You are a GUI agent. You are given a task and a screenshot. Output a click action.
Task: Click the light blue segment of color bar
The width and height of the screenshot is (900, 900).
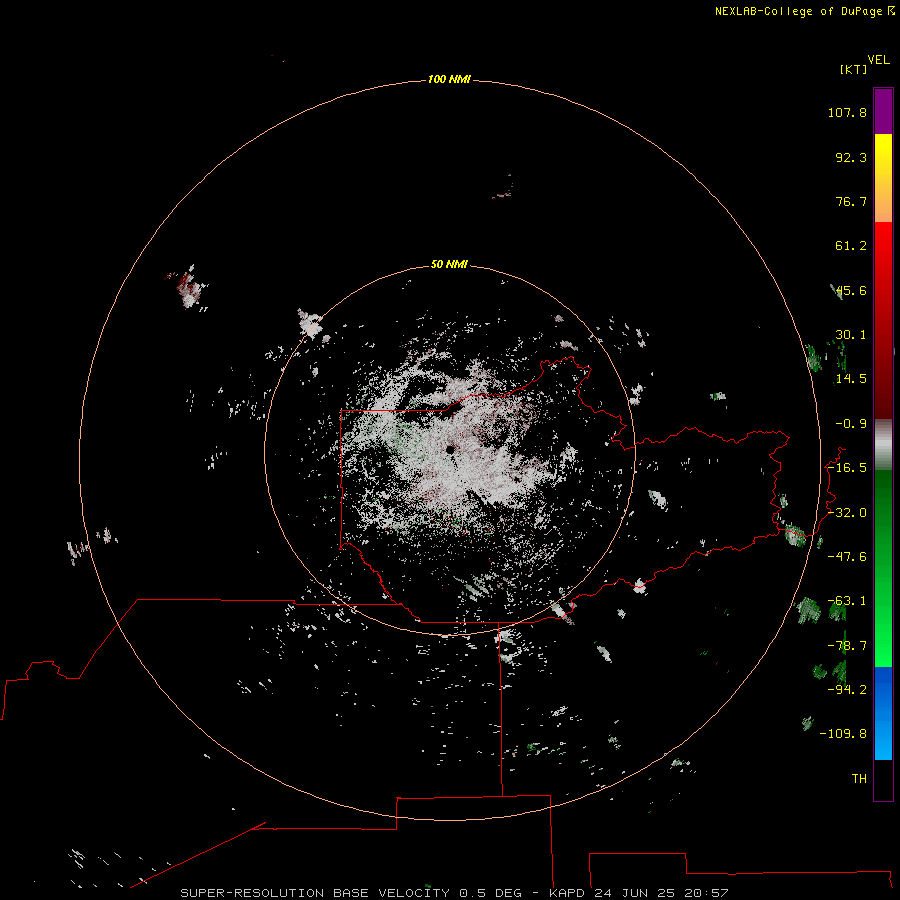coord(883,713)
